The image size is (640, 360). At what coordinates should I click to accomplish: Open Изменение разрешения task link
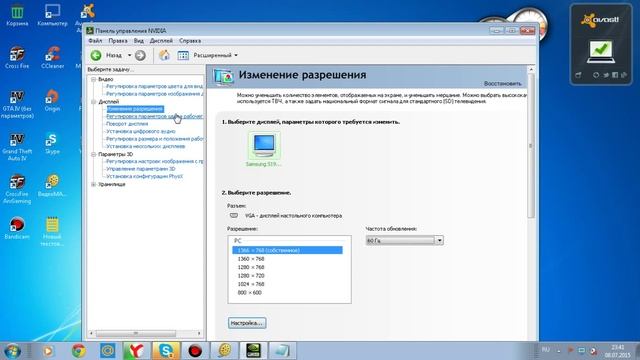point(135,109)
